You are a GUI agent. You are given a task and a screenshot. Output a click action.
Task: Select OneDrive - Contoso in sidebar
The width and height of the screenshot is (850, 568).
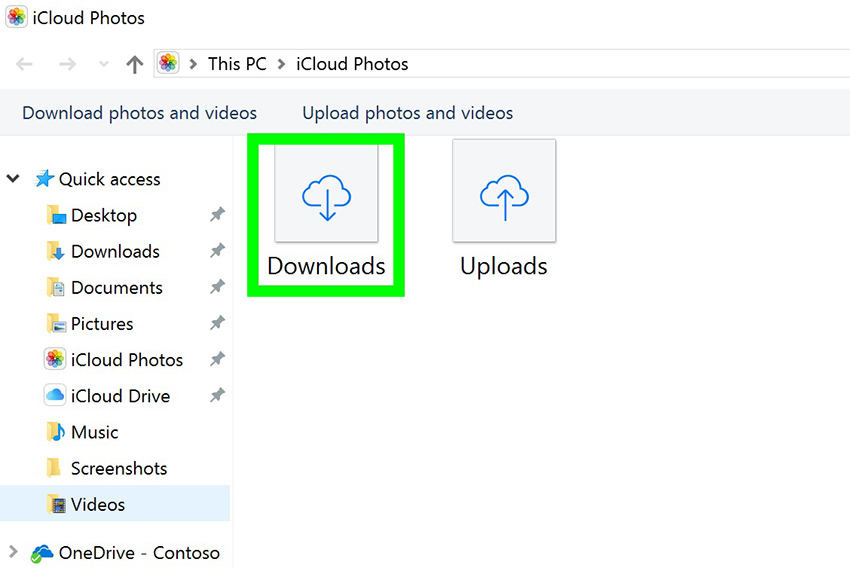(x=139, y=553)
